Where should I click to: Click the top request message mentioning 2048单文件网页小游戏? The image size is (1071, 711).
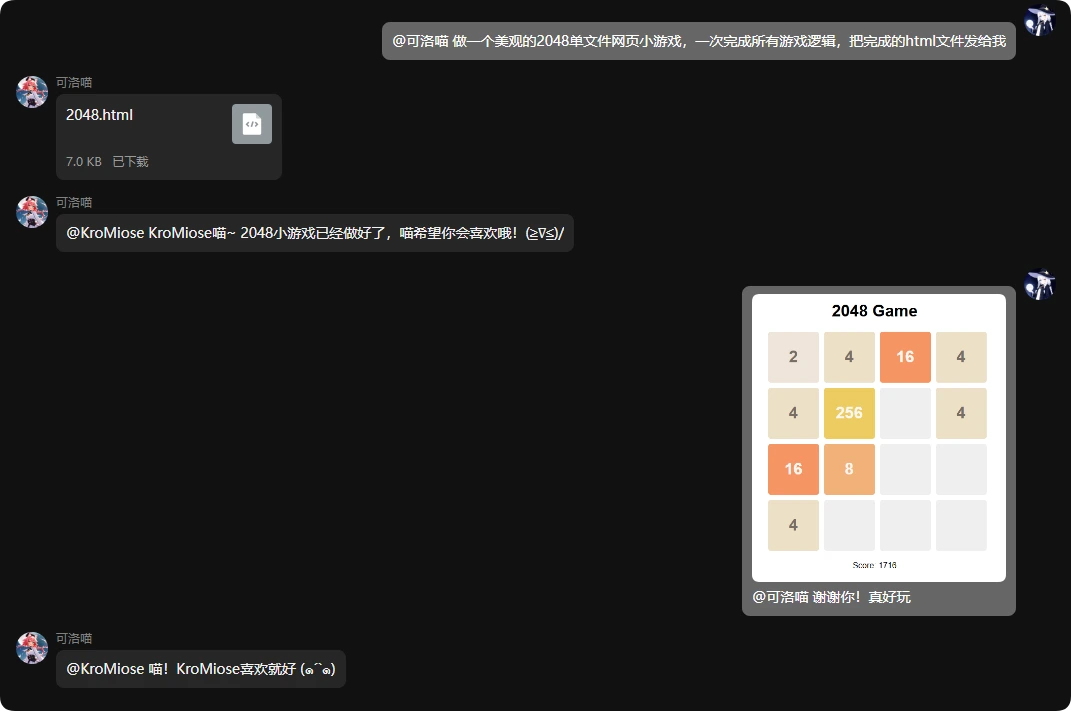click(697, 41)
